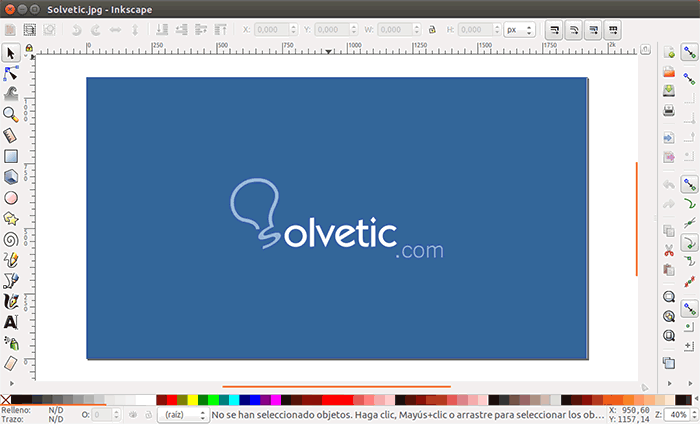
Task: Select the Selector arrow tool
Action: [11, 53]
